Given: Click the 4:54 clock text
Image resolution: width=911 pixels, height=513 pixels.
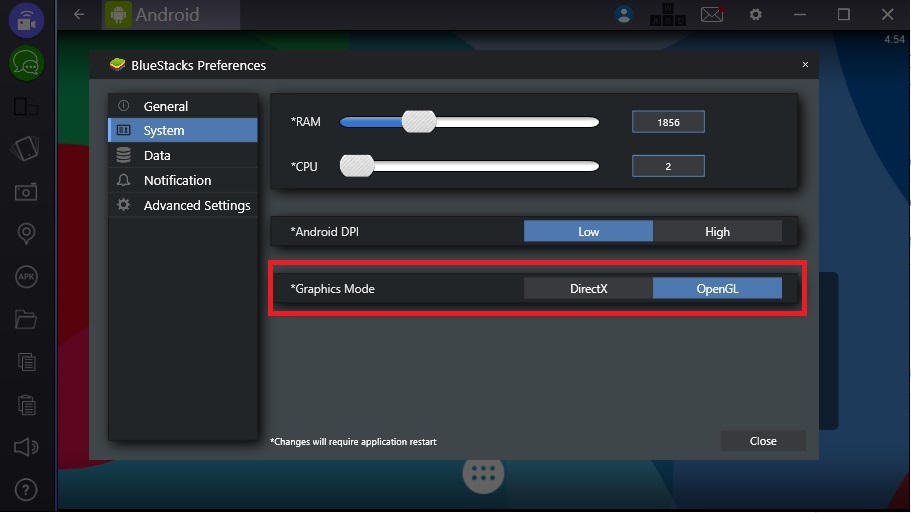Looking at the screenshot, I should (x=894, y=40).
